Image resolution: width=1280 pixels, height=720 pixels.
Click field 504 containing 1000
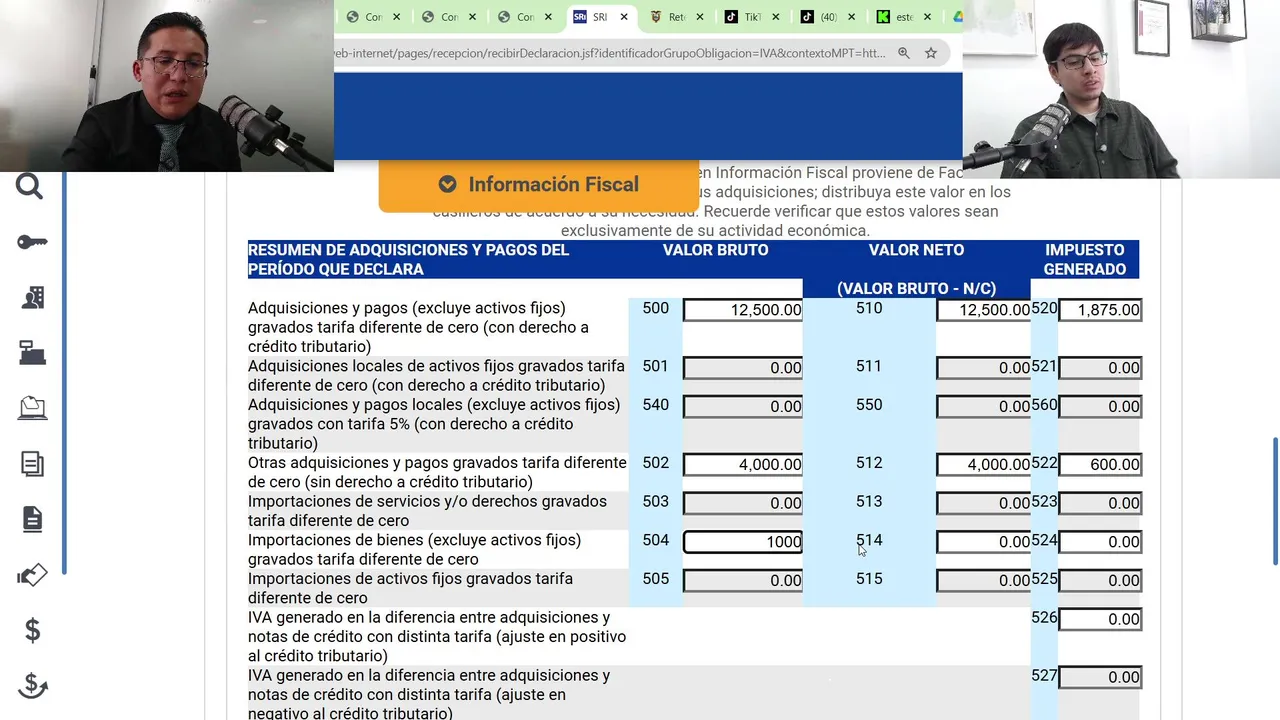tap(743, 542)
